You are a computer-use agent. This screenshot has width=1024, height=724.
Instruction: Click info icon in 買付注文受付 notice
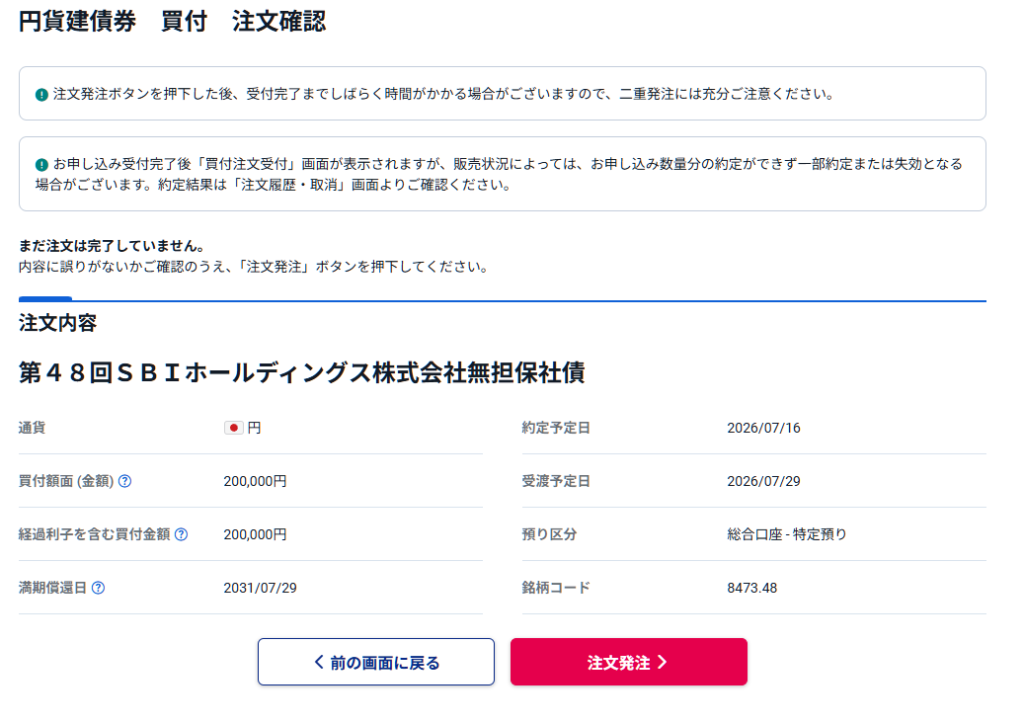point(42,165)
